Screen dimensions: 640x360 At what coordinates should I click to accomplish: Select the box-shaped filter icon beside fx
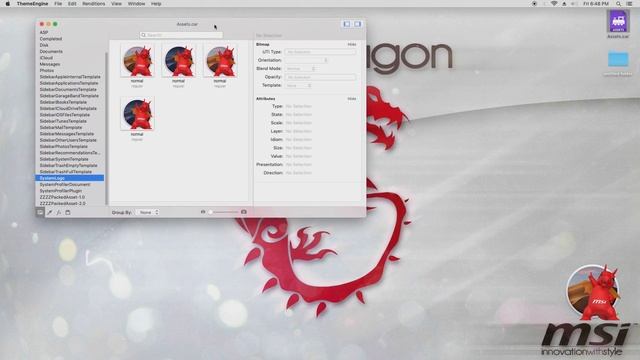click(x=68, y=212)
